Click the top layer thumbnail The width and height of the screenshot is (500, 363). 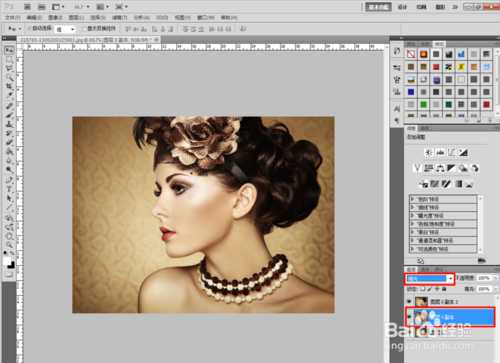tap(422, 301)
